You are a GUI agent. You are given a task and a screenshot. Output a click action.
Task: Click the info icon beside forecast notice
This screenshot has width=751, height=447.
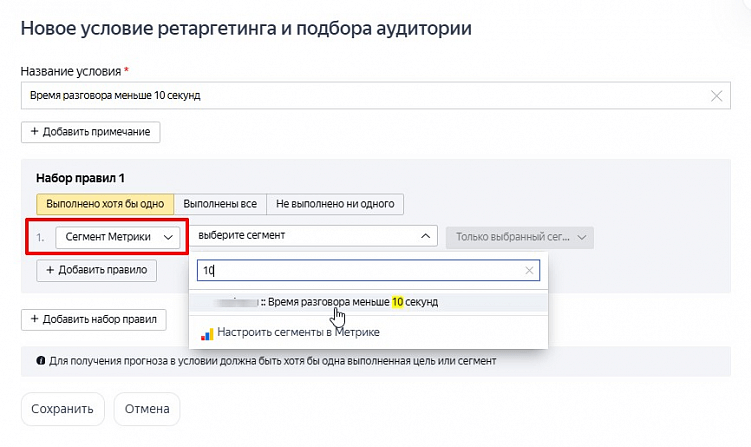point(41,361)
